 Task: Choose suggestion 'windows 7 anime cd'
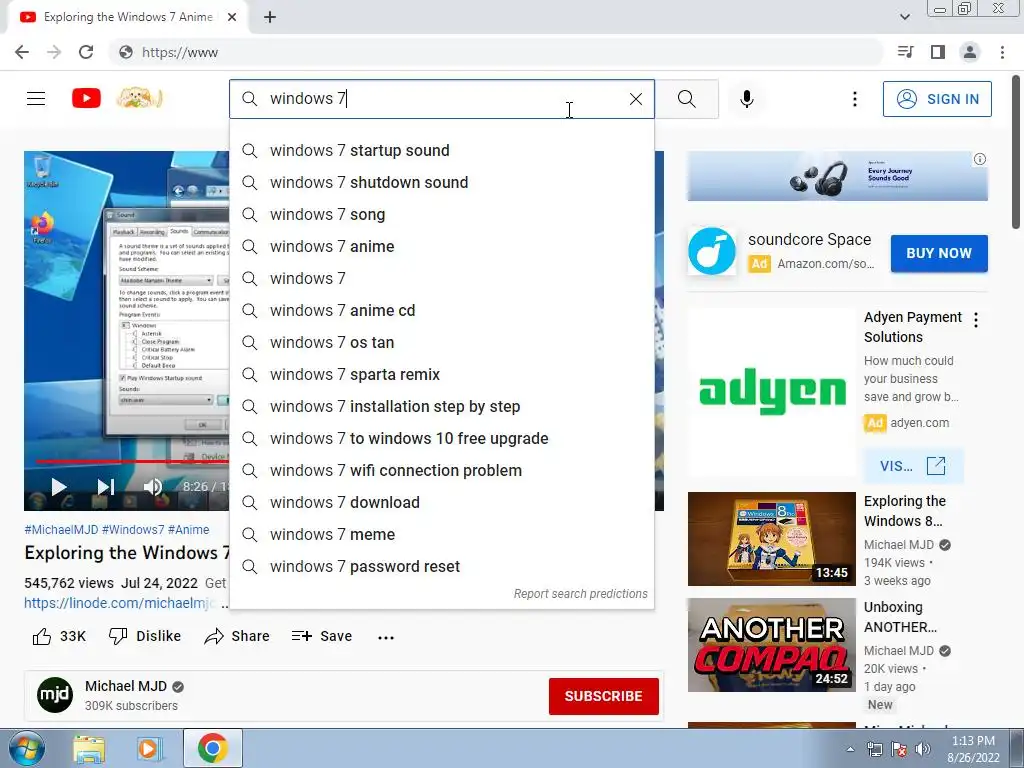click(441, 310)
